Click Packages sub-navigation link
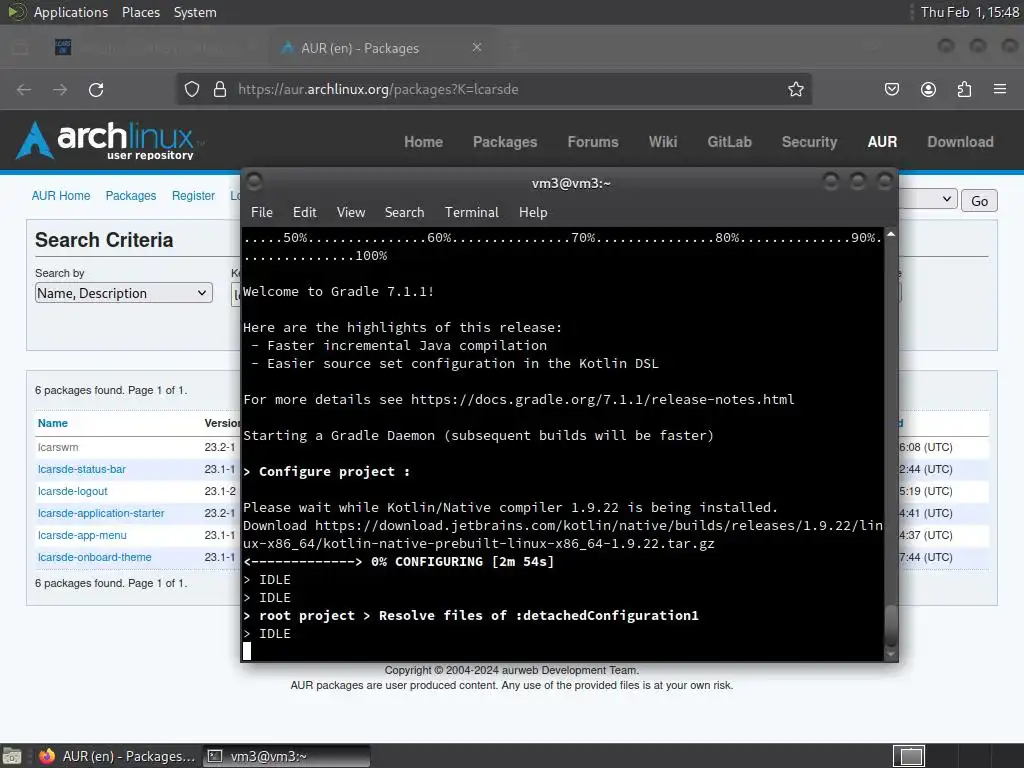1024x768 pixels. tap(131, 195)
